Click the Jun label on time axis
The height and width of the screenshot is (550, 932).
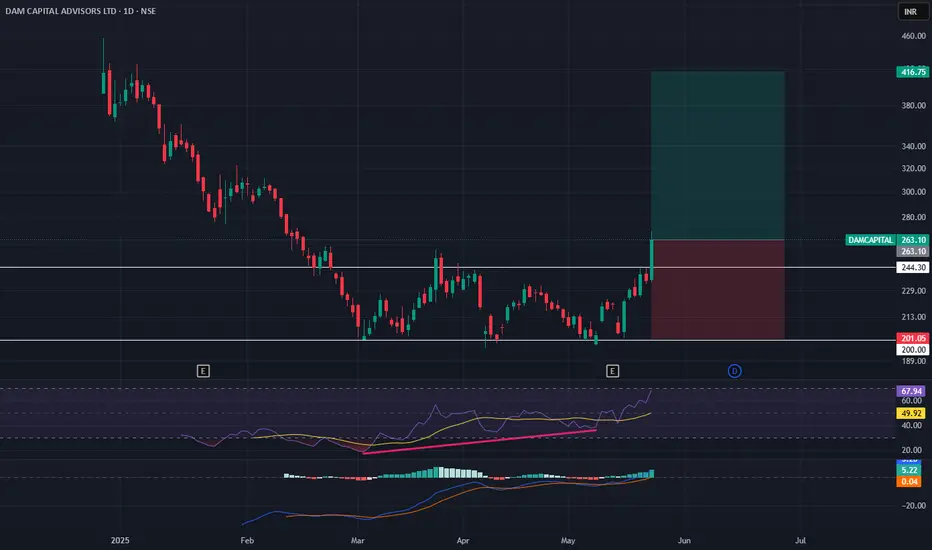click(x=684, y=540)
